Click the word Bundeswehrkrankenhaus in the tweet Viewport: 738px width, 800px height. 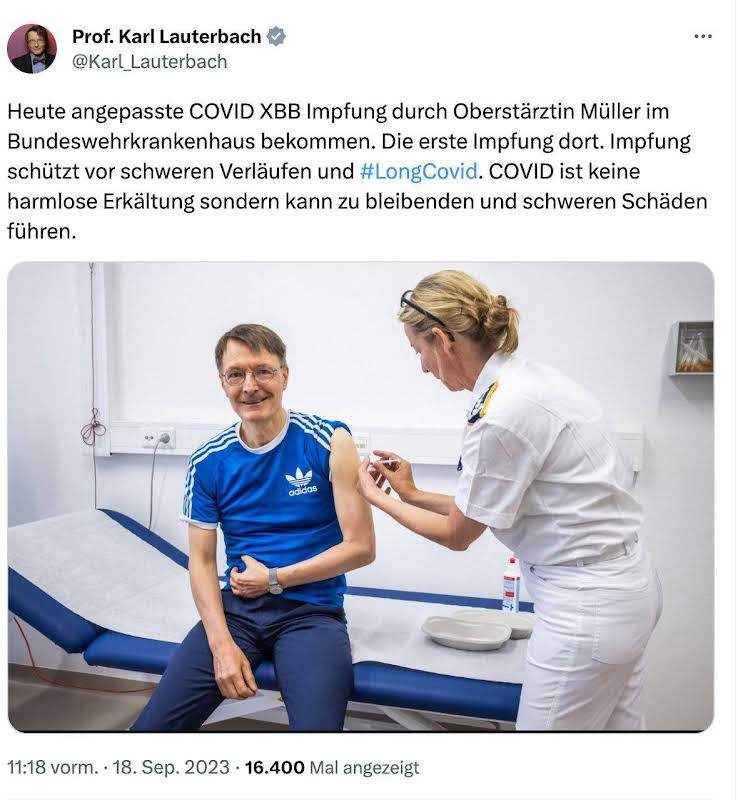coord(131,141)
